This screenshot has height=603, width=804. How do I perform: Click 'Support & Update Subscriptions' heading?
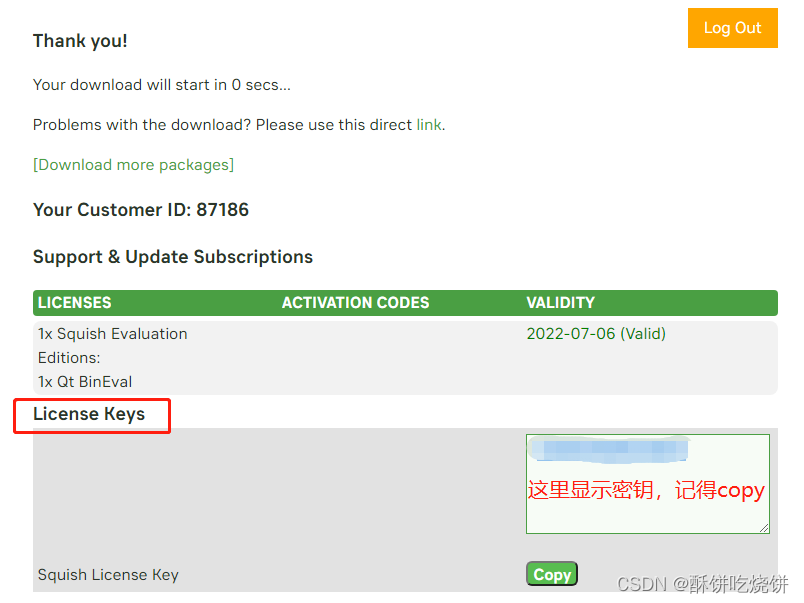[x=173, y=257]
